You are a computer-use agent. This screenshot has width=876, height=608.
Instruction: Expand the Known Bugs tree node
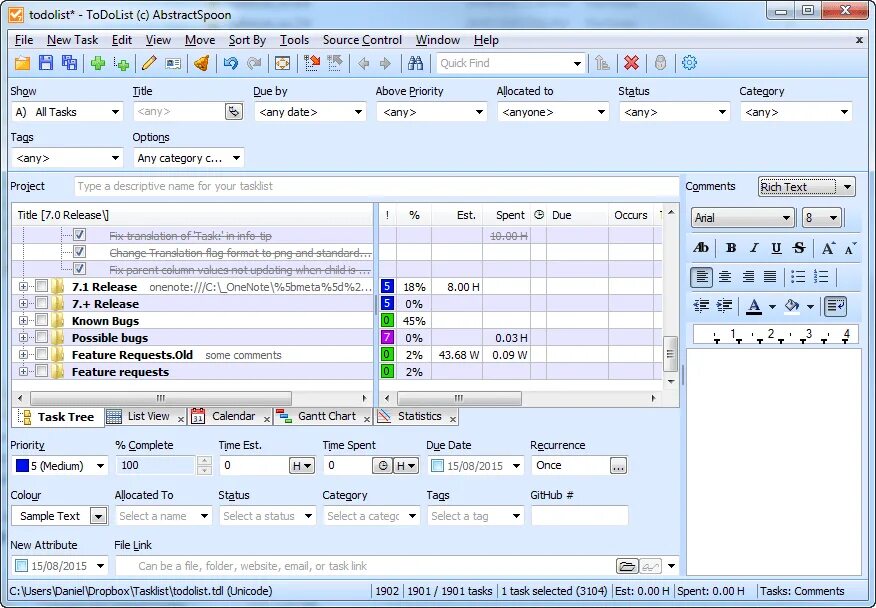coord(23,321)
